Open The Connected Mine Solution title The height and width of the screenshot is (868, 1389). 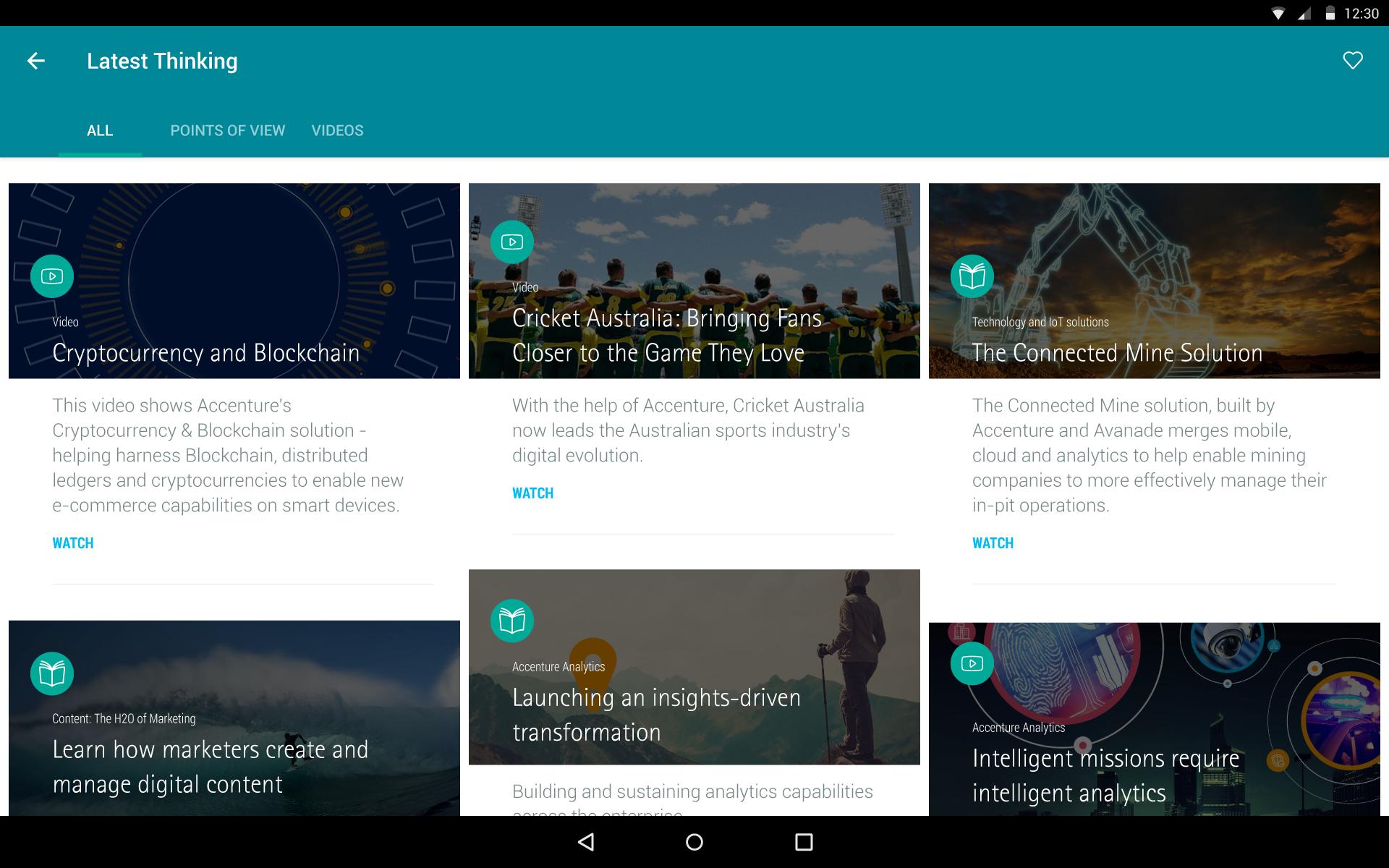(1118, 353)
